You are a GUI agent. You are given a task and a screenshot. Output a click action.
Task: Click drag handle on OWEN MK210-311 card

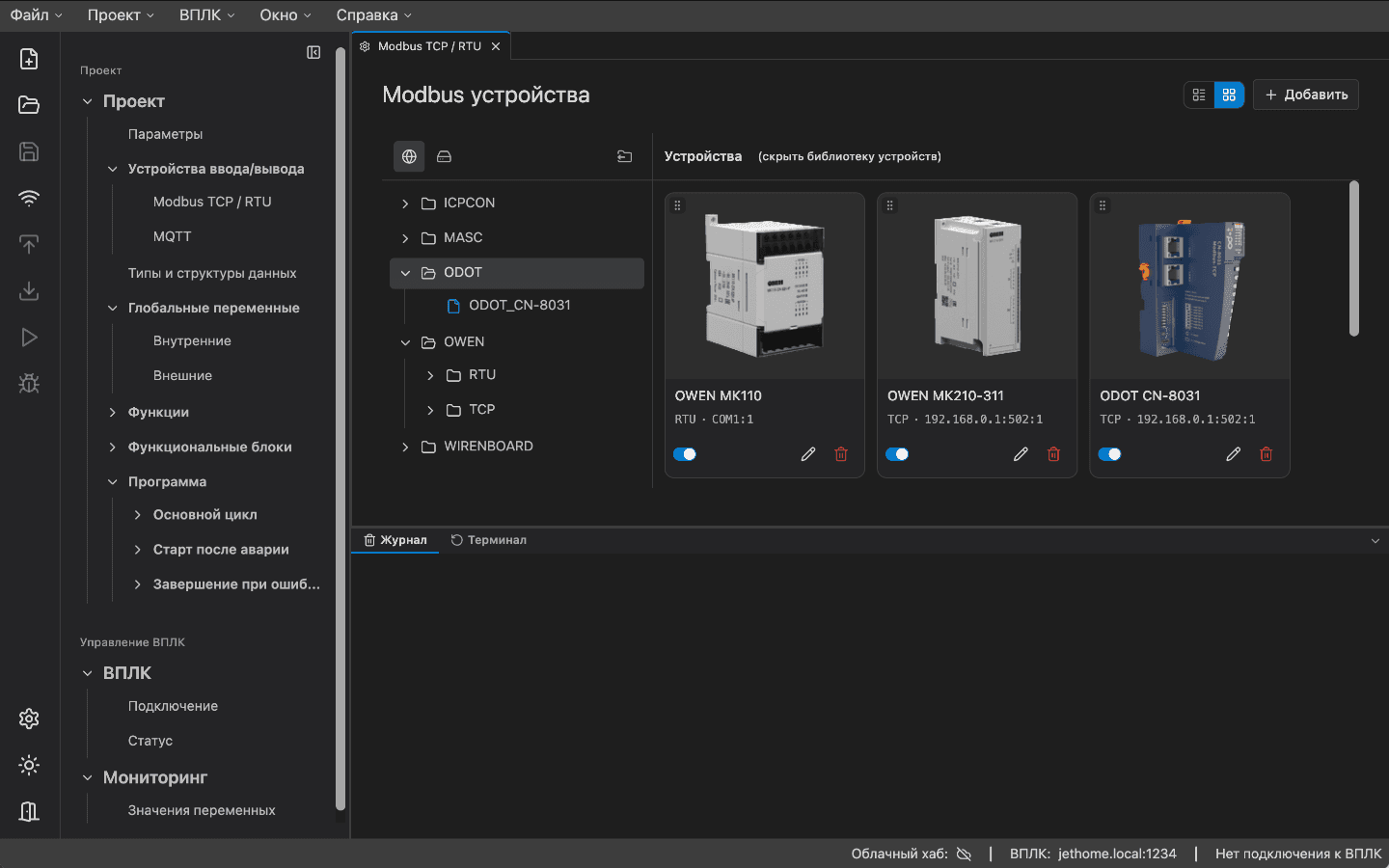[890, 205]
